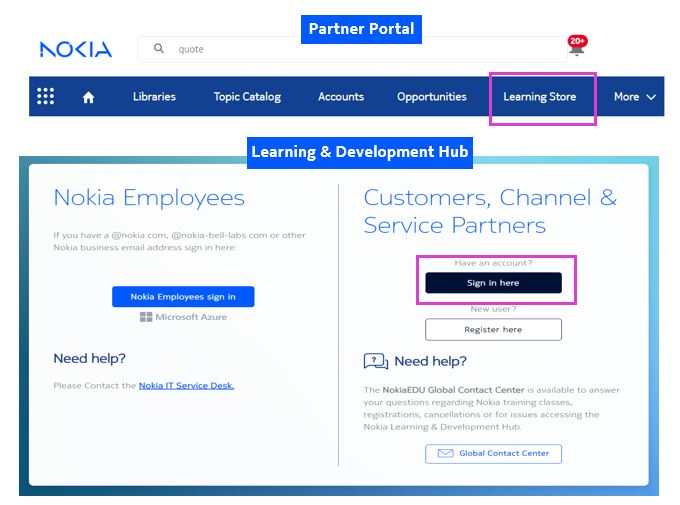Image resolution: width=680 pixels, height=505 pixels.
Task: Open the app launcher grid icon
Action: [x=46, y=97]
